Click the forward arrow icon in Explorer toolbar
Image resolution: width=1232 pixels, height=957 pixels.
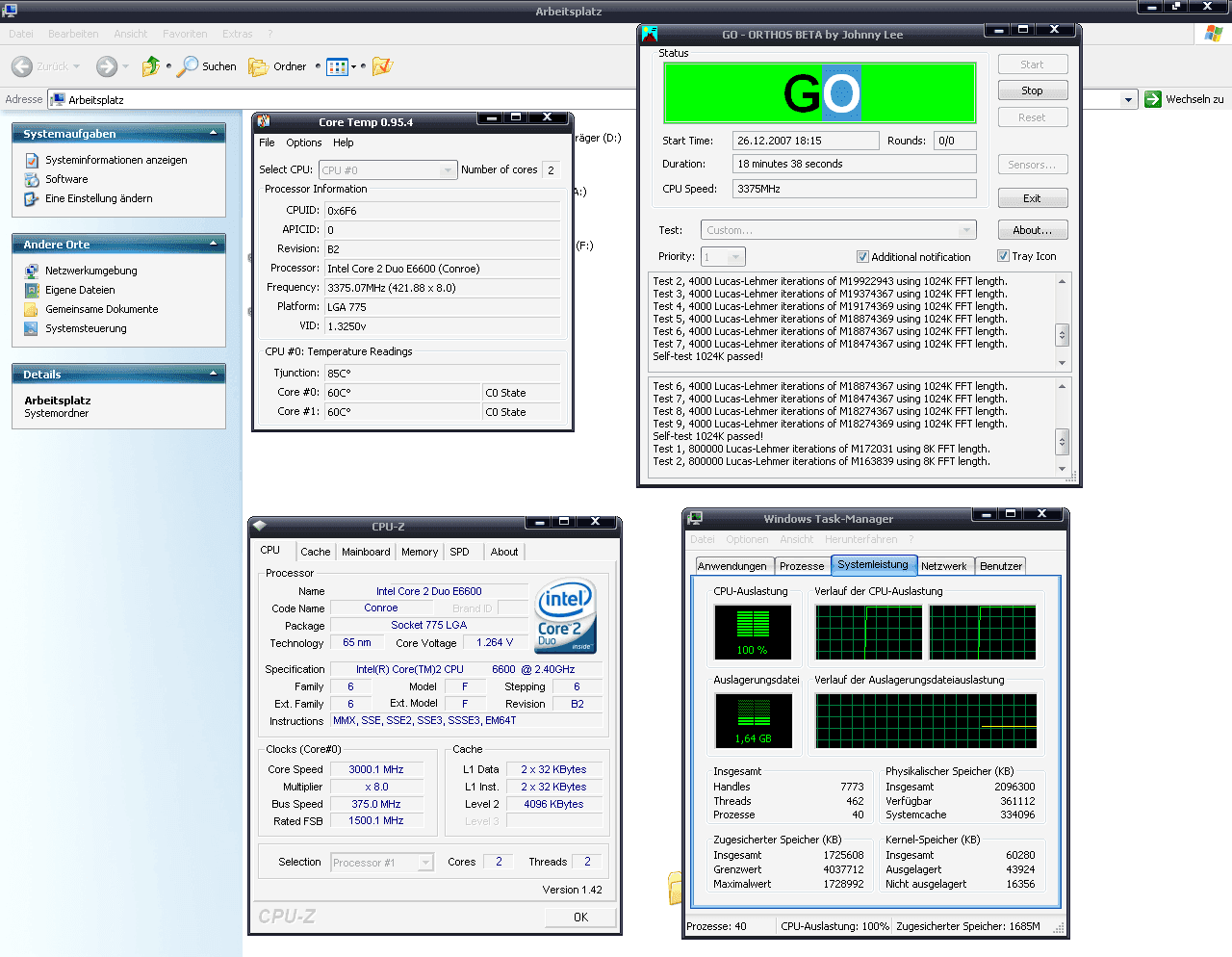[x=107, y=66]
